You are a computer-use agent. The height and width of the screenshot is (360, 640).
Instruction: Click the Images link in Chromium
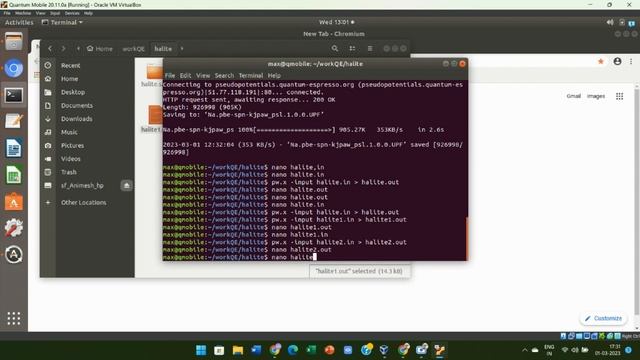[x=596, y=96]
